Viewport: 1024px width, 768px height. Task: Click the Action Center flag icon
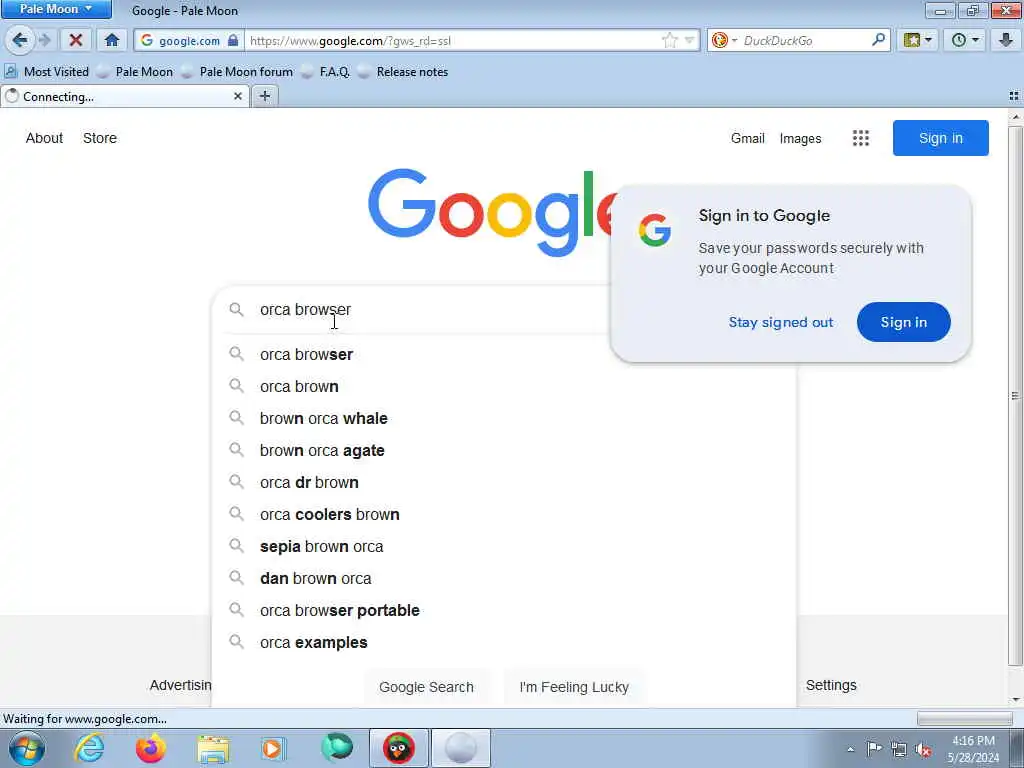pyautogui.click(x=874, y=749)
